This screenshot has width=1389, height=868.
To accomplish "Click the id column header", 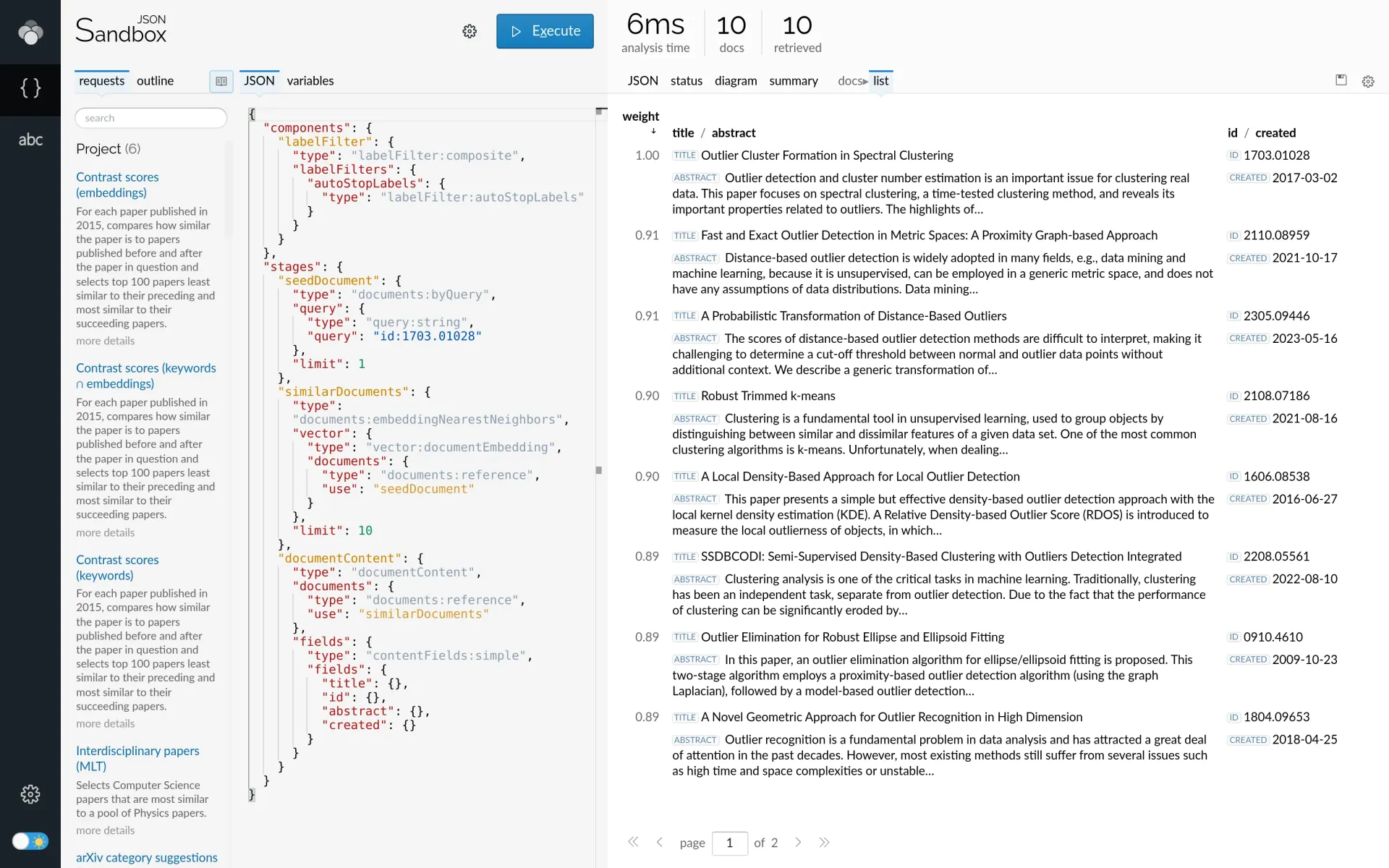I will click(x=1232, y=132).
